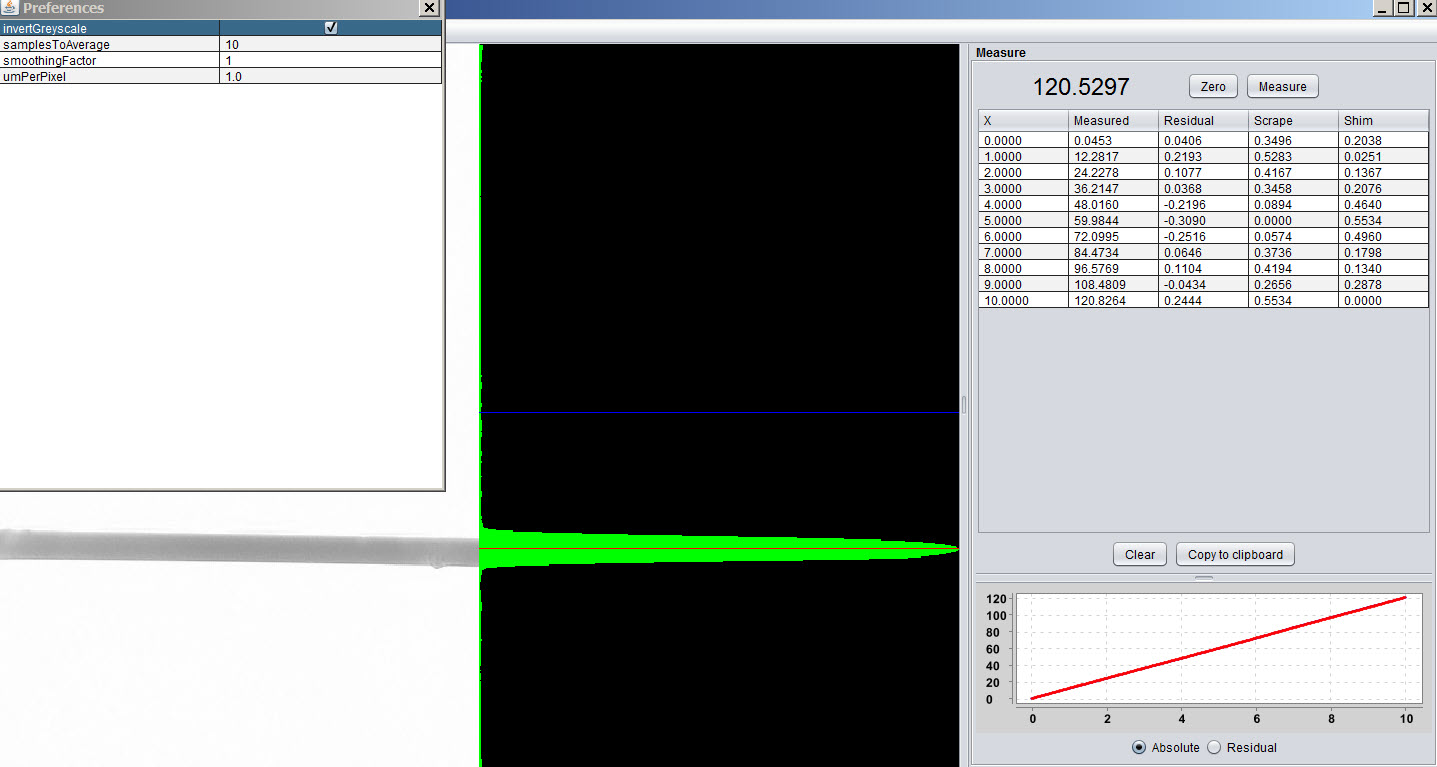Maximize the main application window
The width and height of the screenshot is (1437, 767).
1404,8
